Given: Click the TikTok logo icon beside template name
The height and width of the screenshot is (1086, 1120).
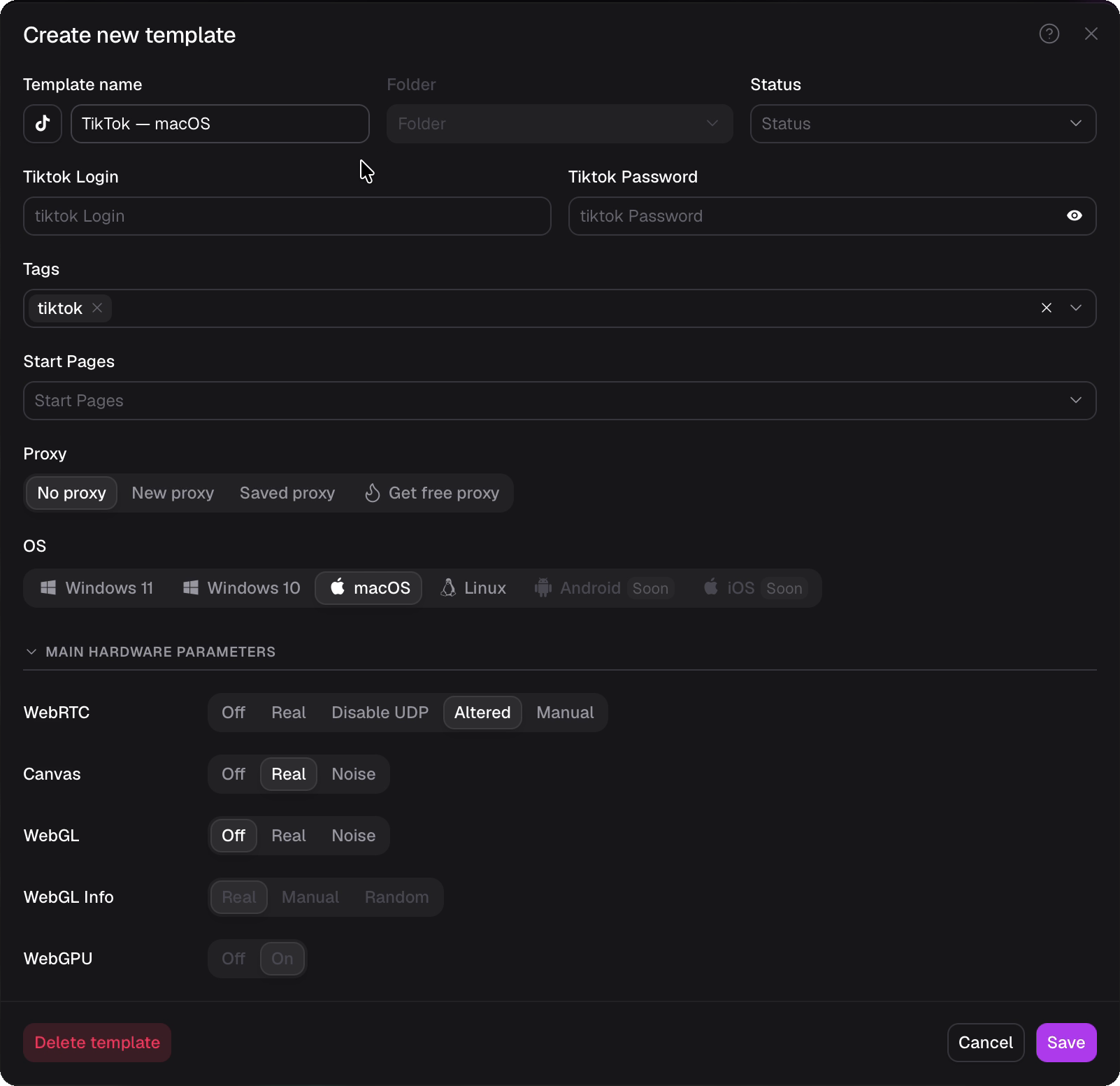Looking at the screenshot, I should (x=43, y=124).
